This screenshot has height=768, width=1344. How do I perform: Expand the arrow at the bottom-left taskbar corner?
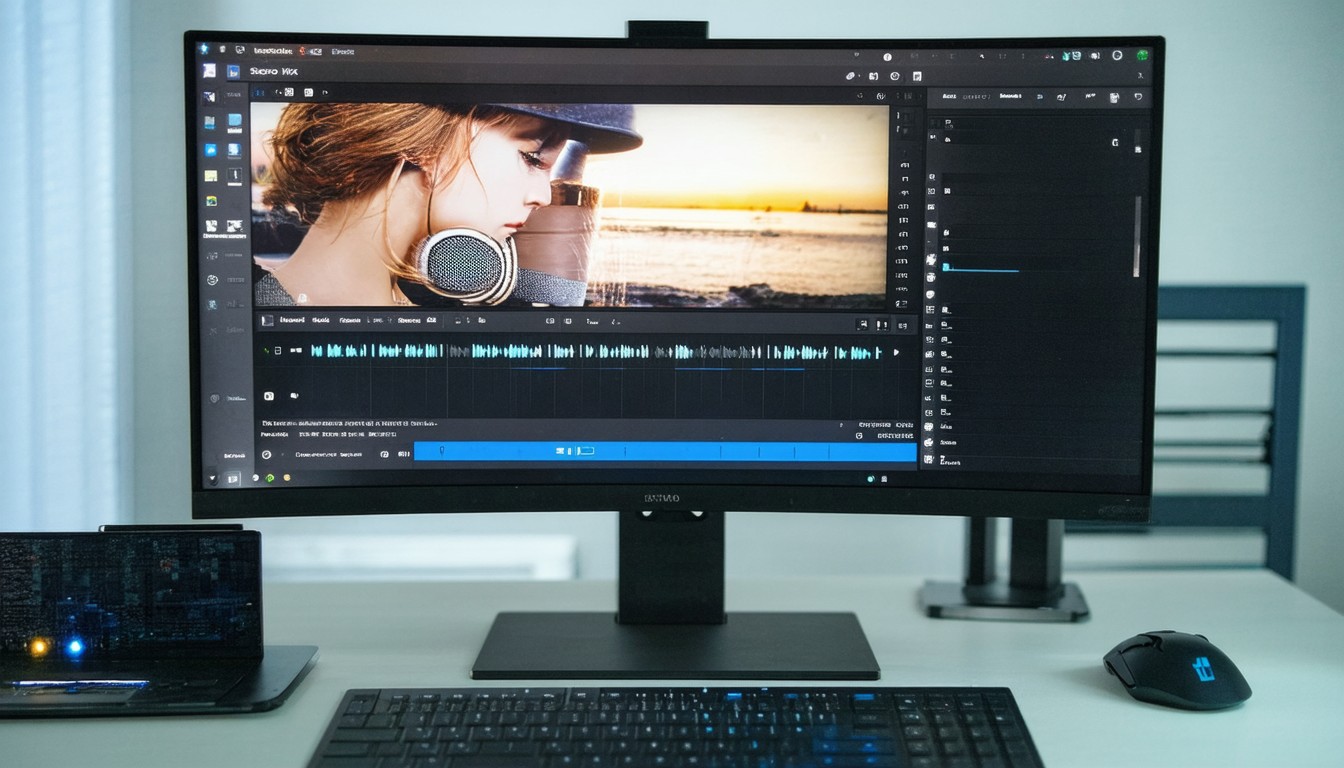tap(214, 478)
